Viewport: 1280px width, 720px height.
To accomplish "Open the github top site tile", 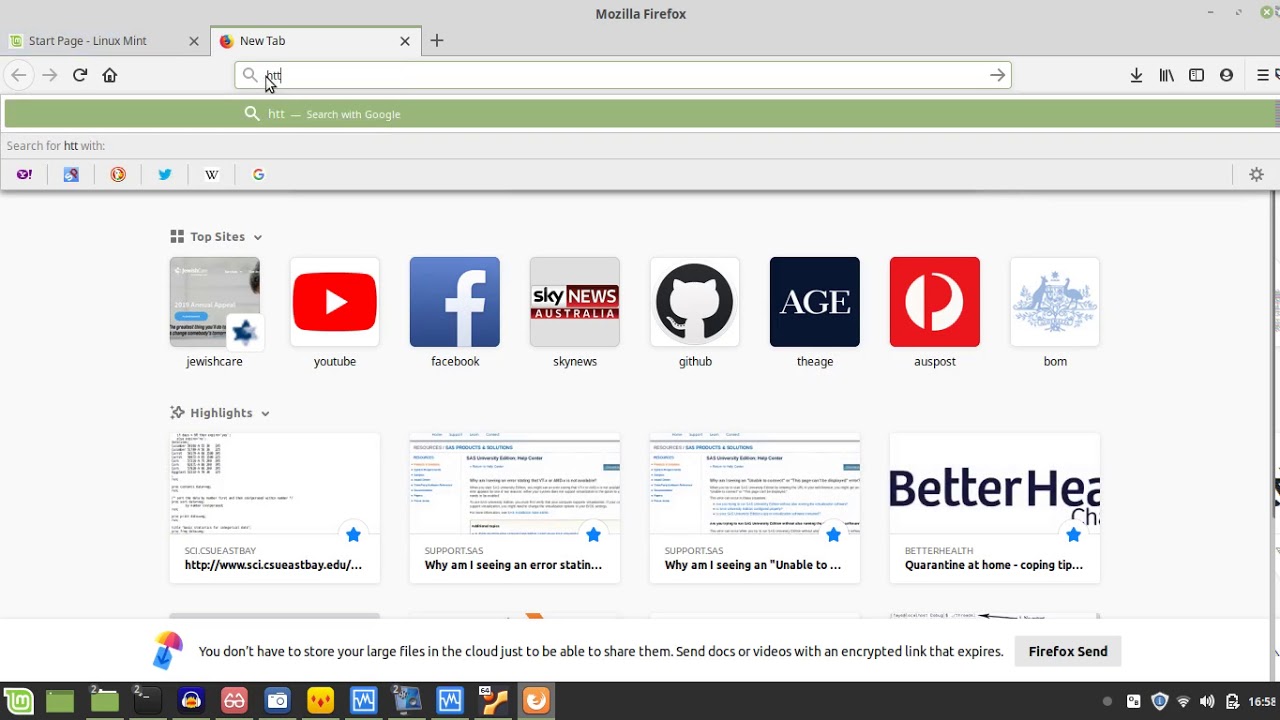I will (695, 313).
